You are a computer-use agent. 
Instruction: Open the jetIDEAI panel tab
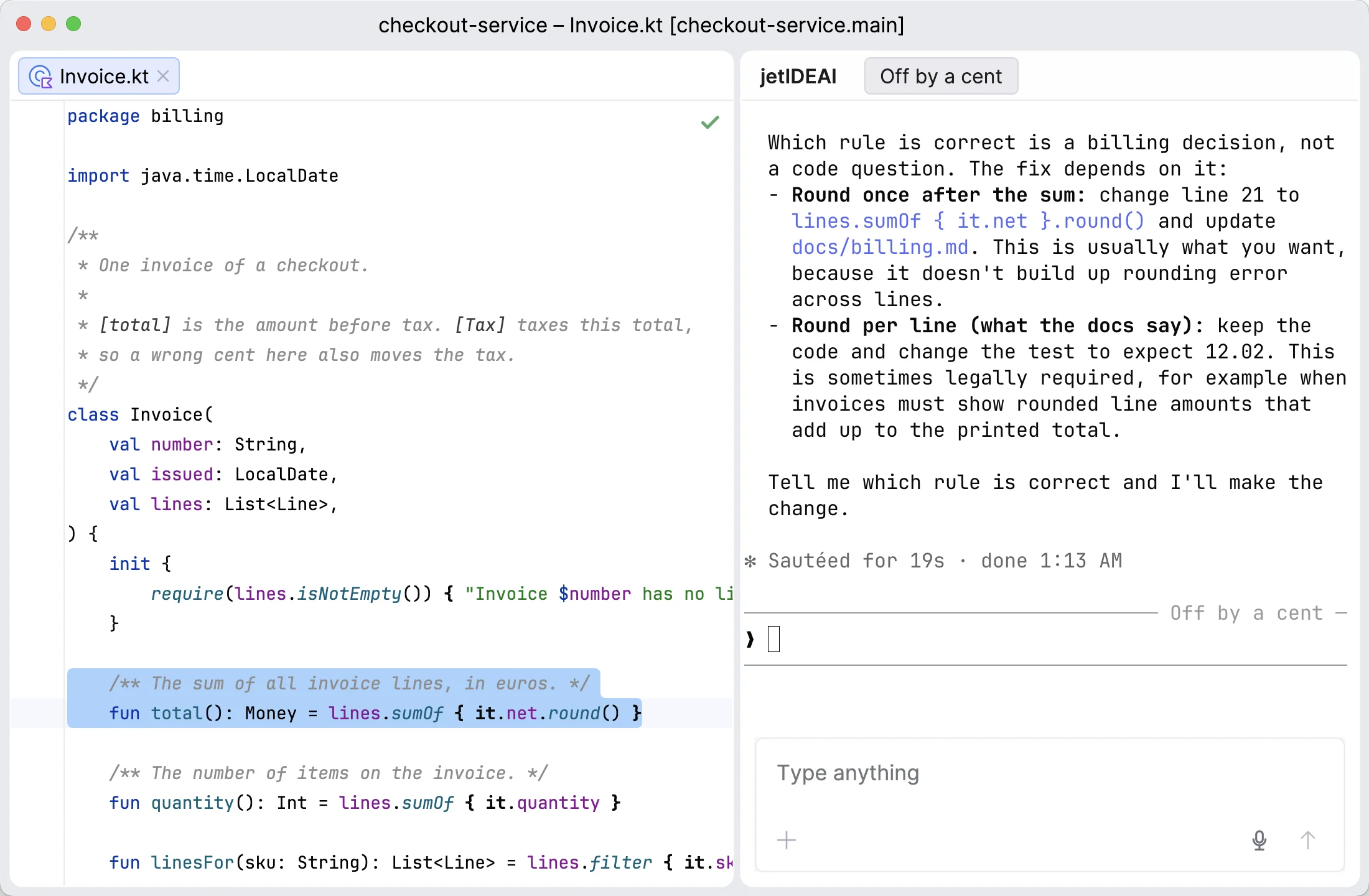click(798, 76)
